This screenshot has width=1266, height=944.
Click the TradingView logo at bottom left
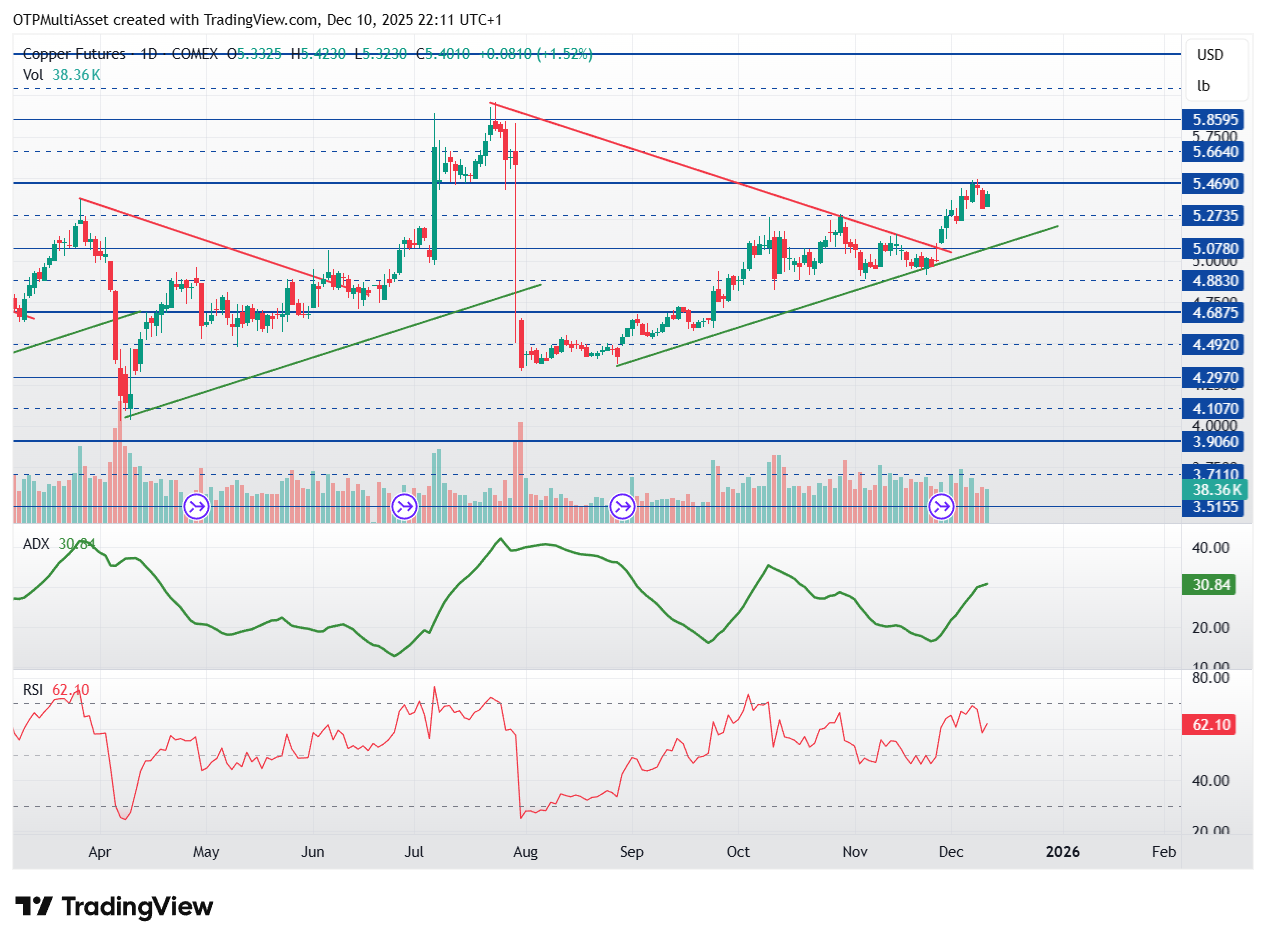tap(115, 907)
